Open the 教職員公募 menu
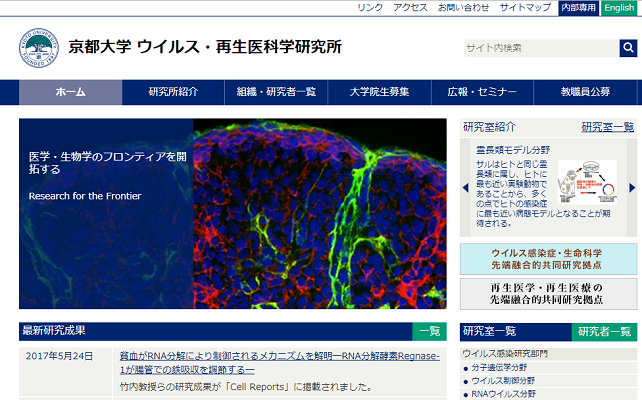 point(585,92)
